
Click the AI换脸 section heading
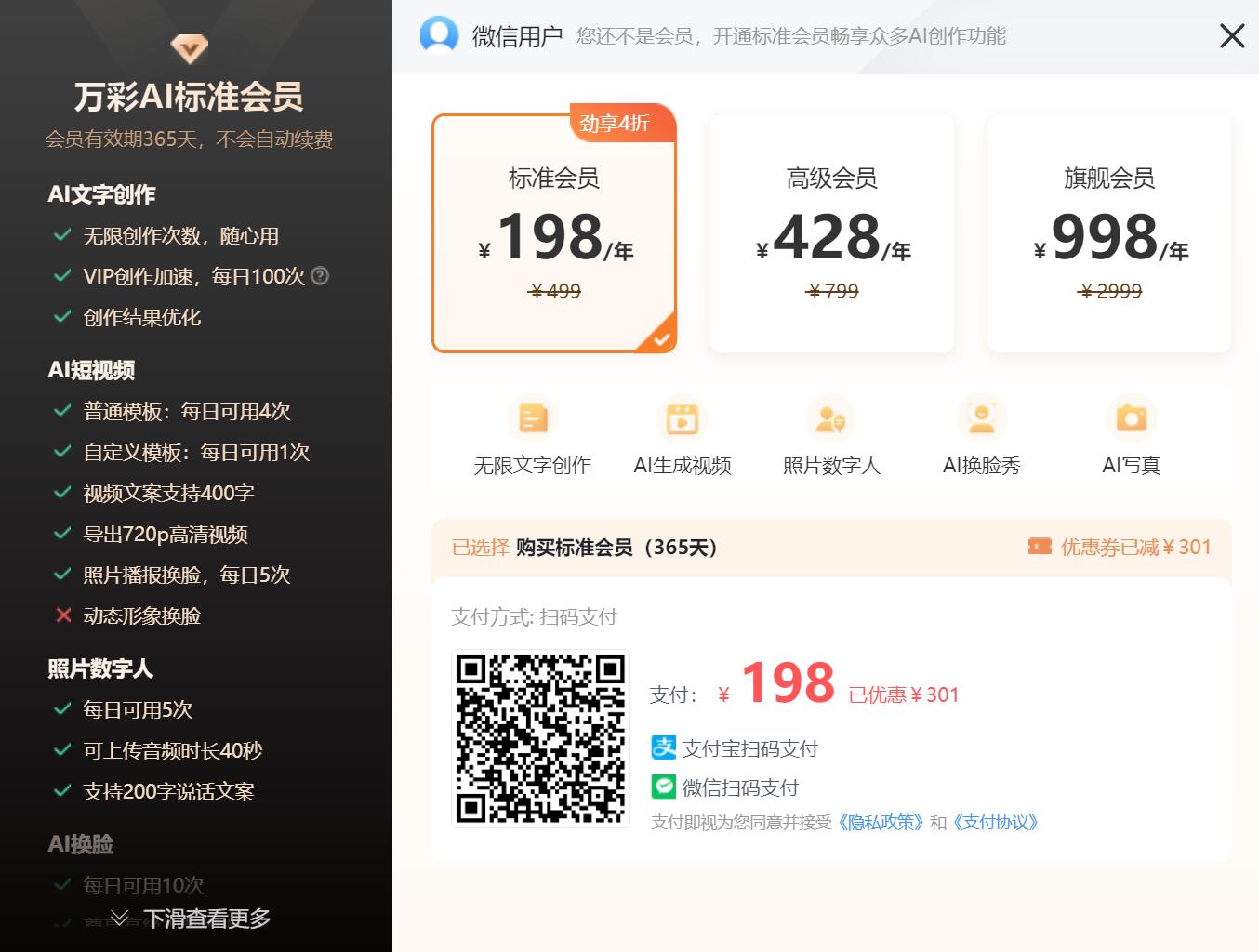81,844
